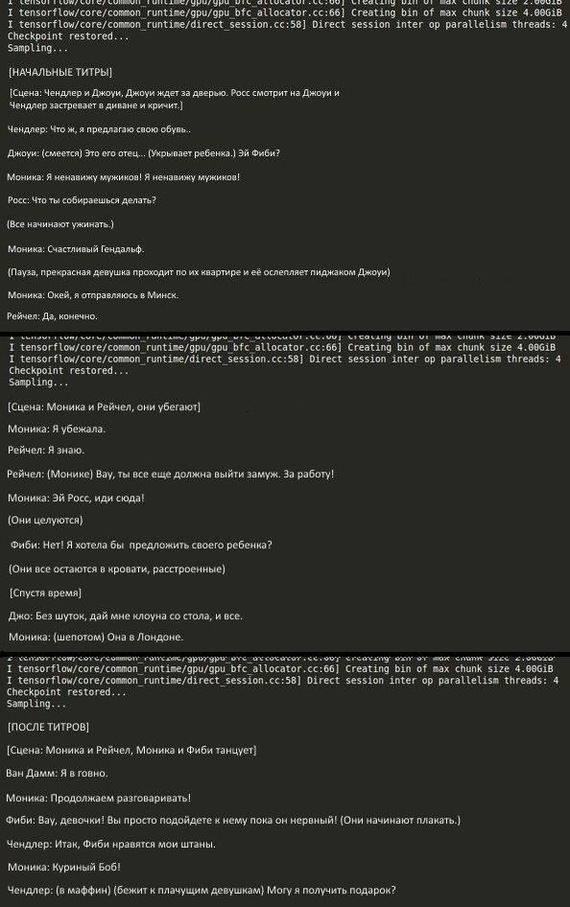Click 'Моника: Эй Росс, иди сюда!' line

coord(76,498)
